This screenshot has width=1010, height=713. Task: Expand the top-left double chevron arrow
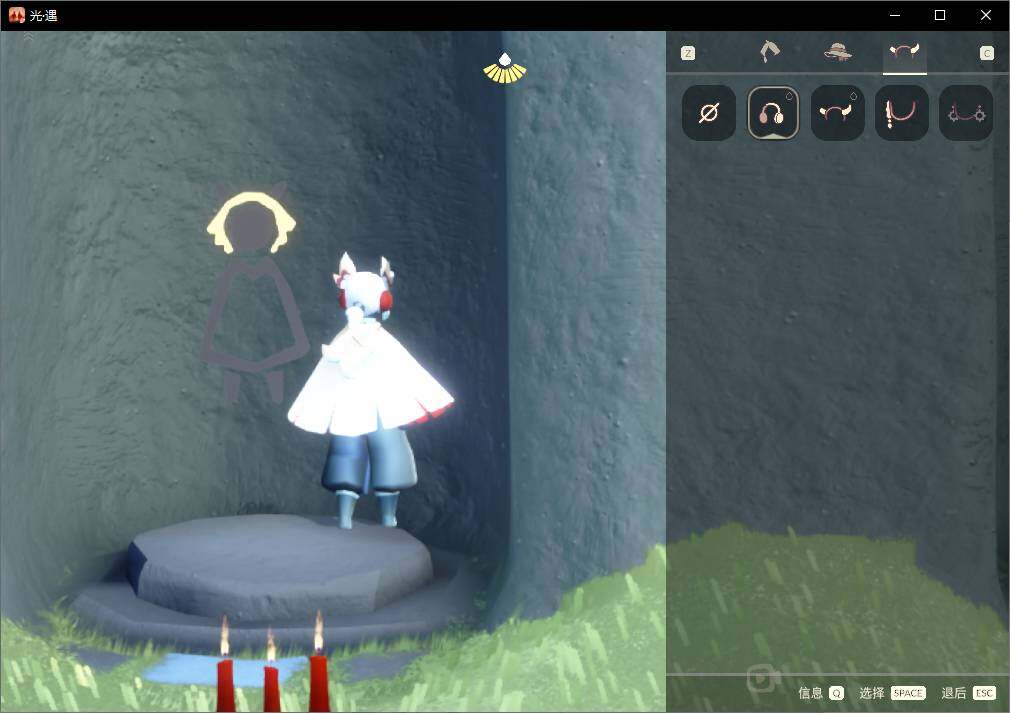[x=28, y=37]
